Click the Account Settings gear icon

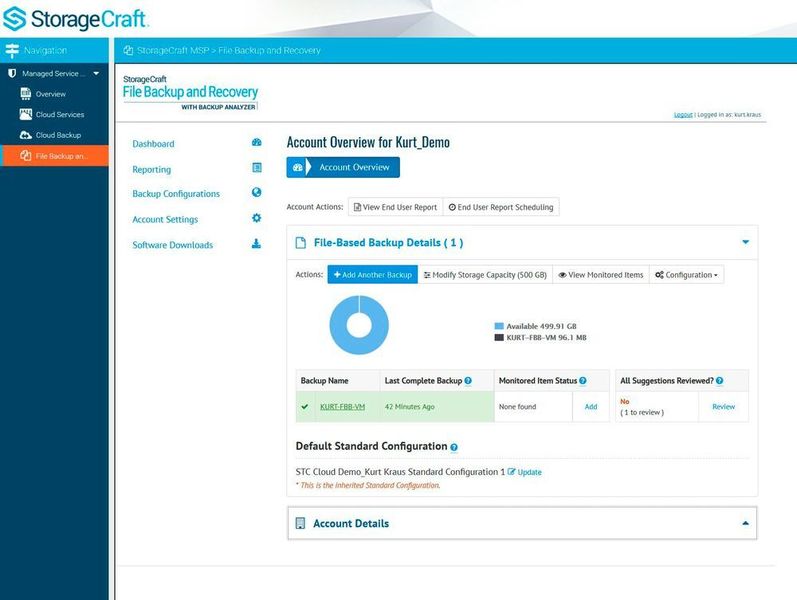257,218
